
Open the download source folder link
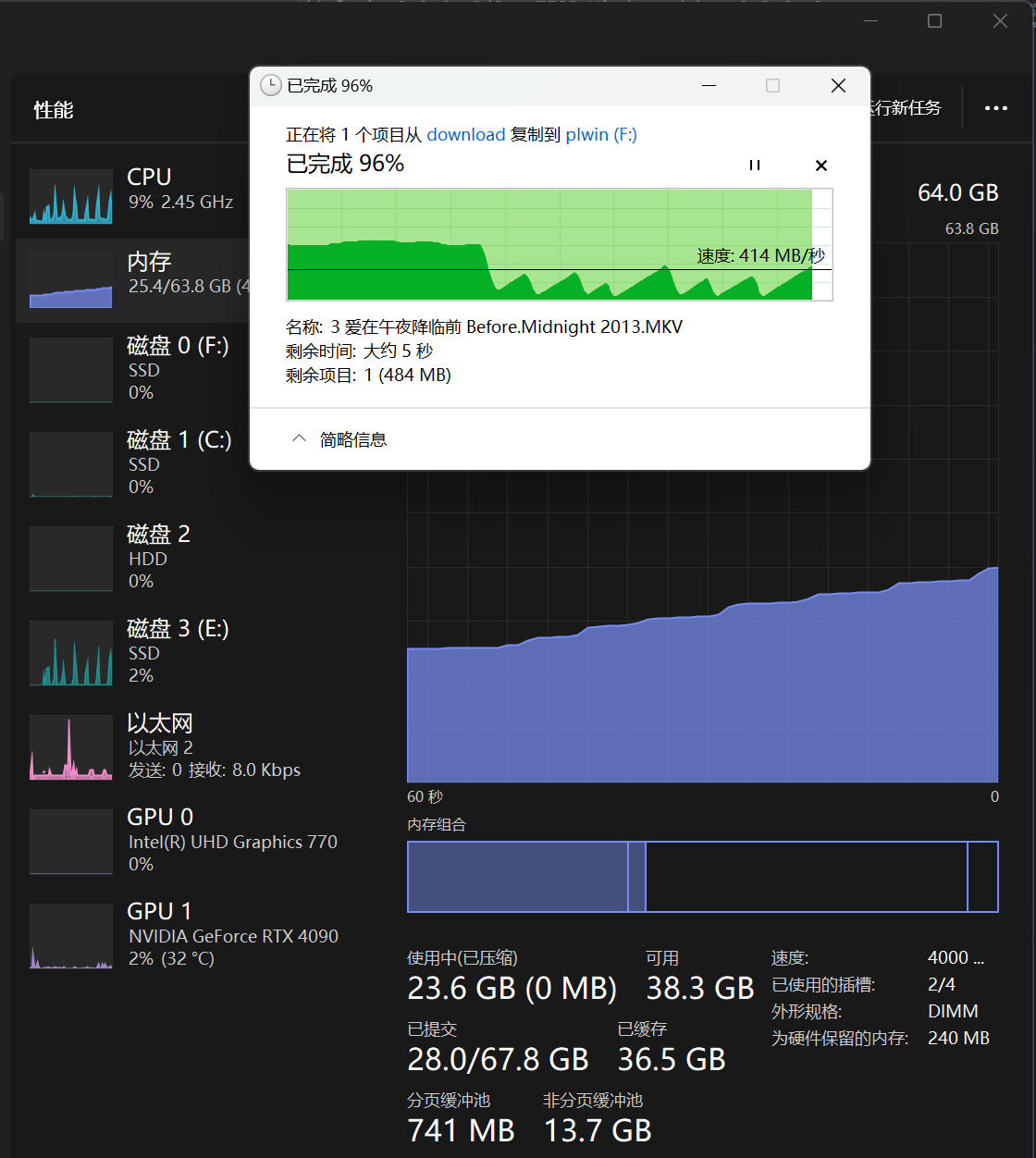[x=465, y=135]
